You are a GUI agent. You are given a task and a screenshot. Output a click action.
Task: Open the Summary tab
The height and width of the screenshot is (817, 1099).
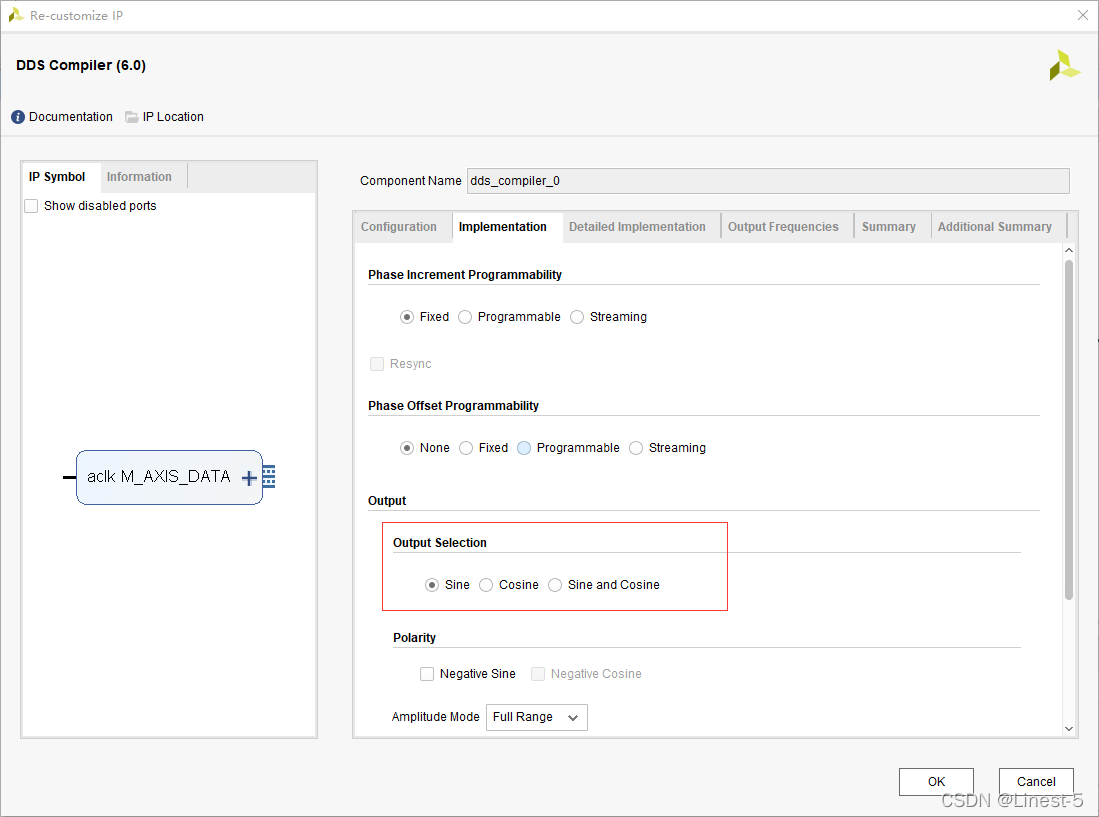(889, 227)
